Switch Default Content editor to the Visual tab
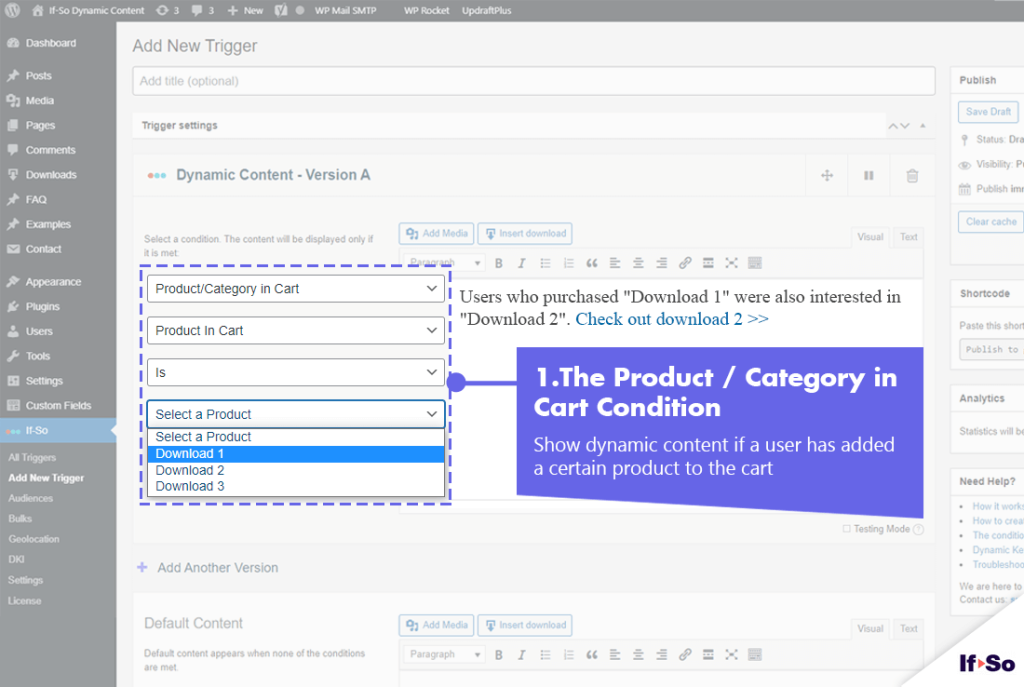Image resolution: width=1024 pixels, height=687 pixels. (x=870, y=629)
